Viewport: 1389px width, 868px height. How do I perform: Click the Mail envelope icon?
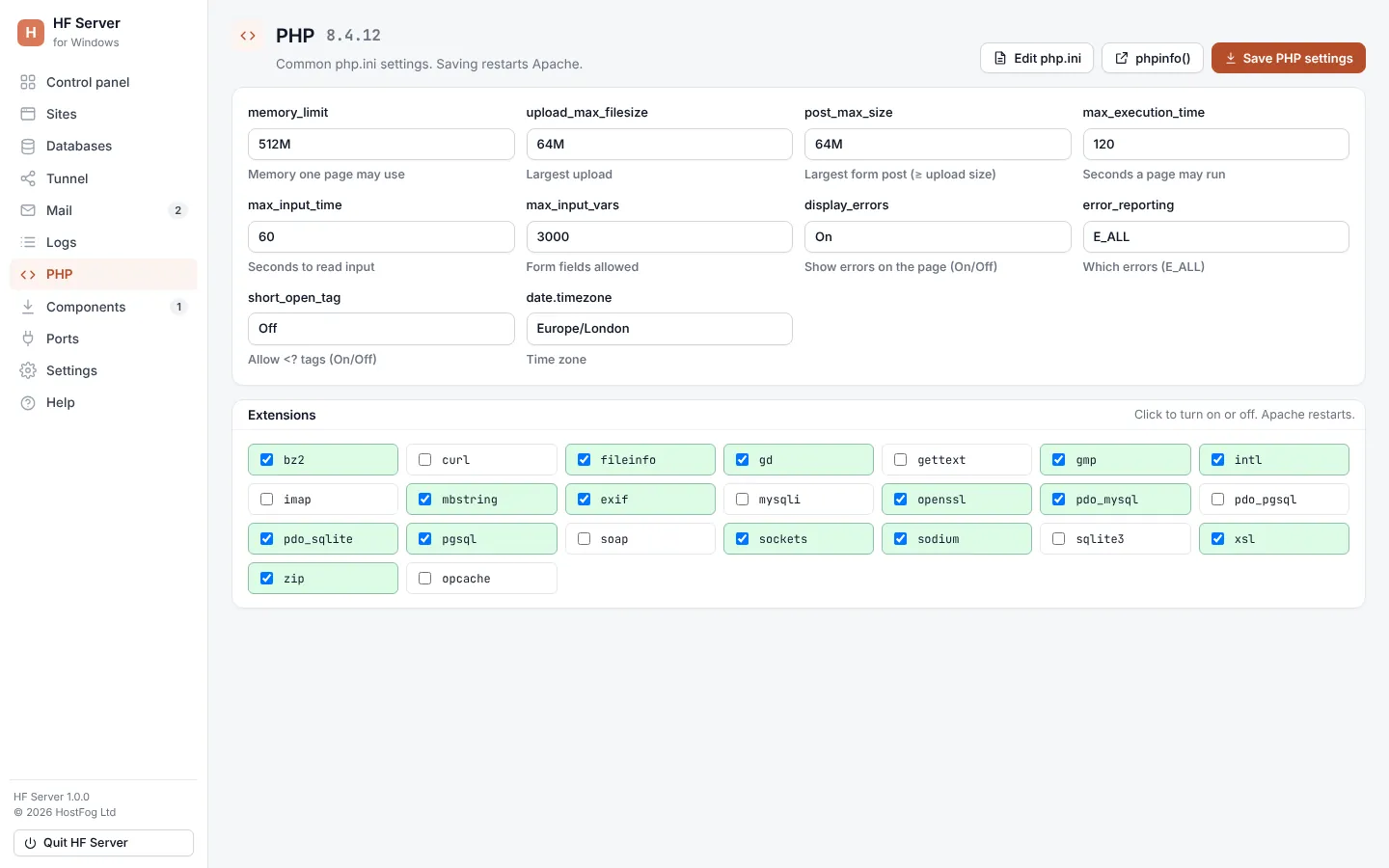tap(28, 210)
